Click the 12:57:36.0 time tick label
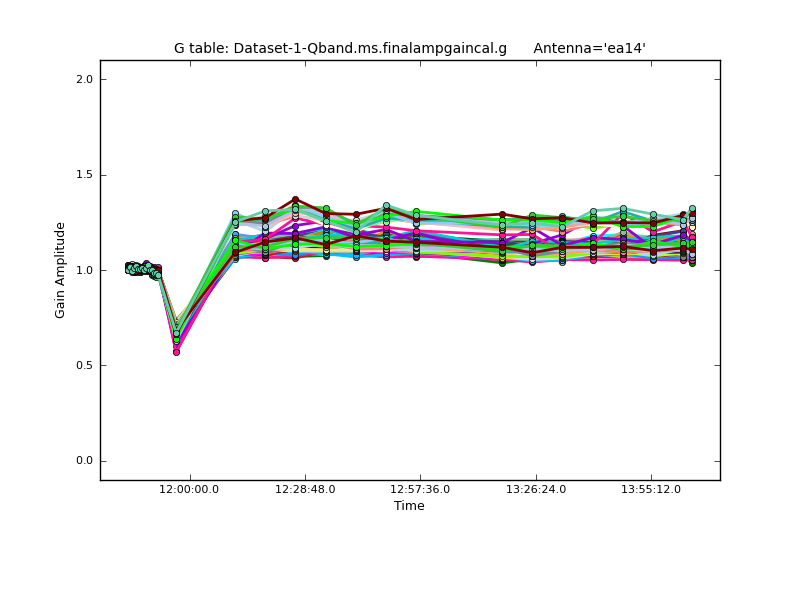The width and height of the screenshot is (800, 600). 420,489
